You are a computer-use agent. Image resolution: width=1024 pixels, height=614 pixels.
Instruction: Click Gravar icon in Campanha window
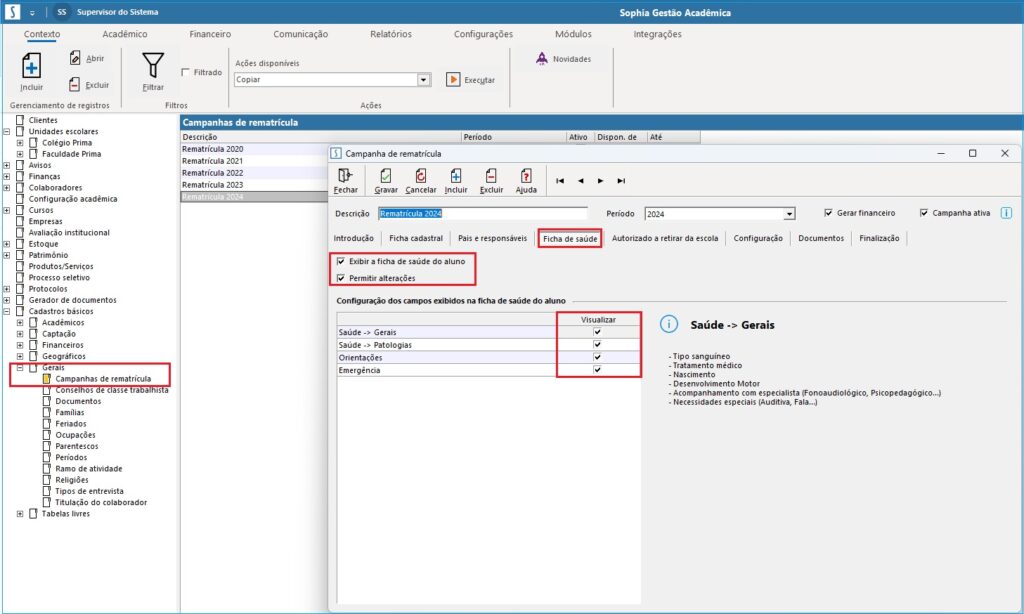click(386, 176)
